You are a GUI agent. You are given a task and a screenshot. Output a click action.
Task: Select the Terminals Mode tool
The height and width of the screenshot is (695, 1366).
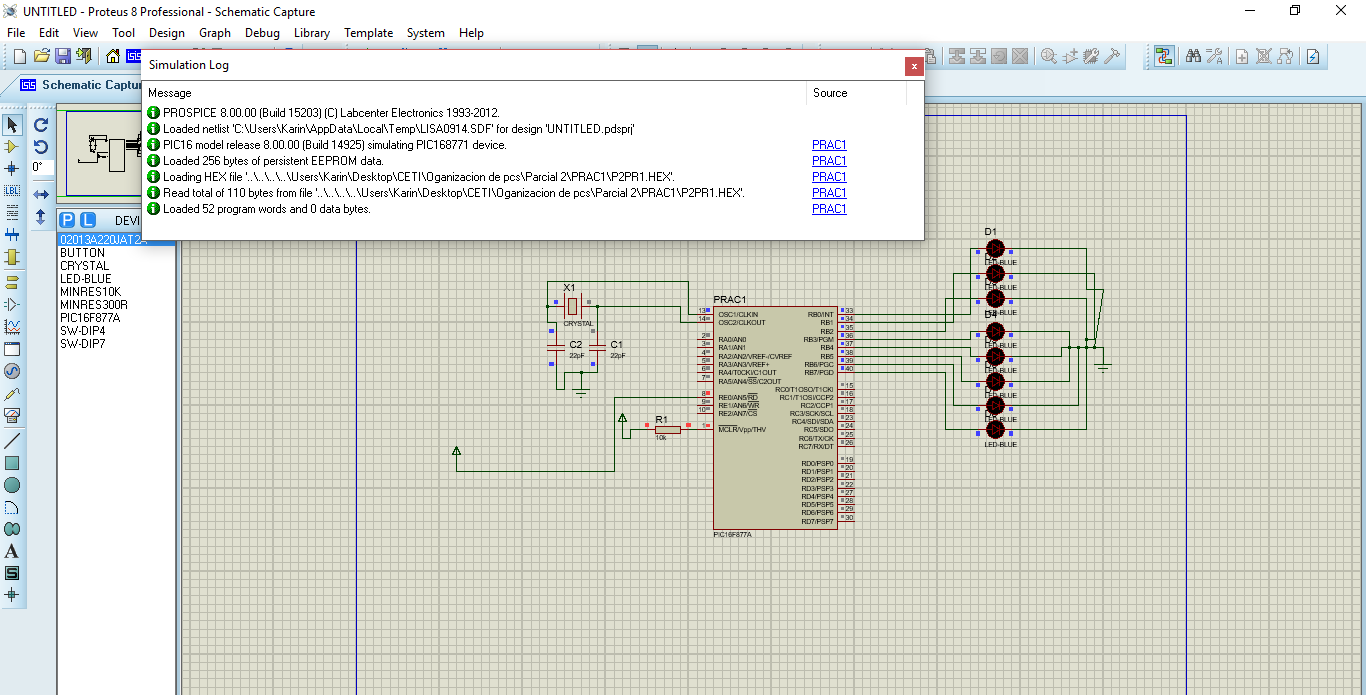[x=12, y=282]
